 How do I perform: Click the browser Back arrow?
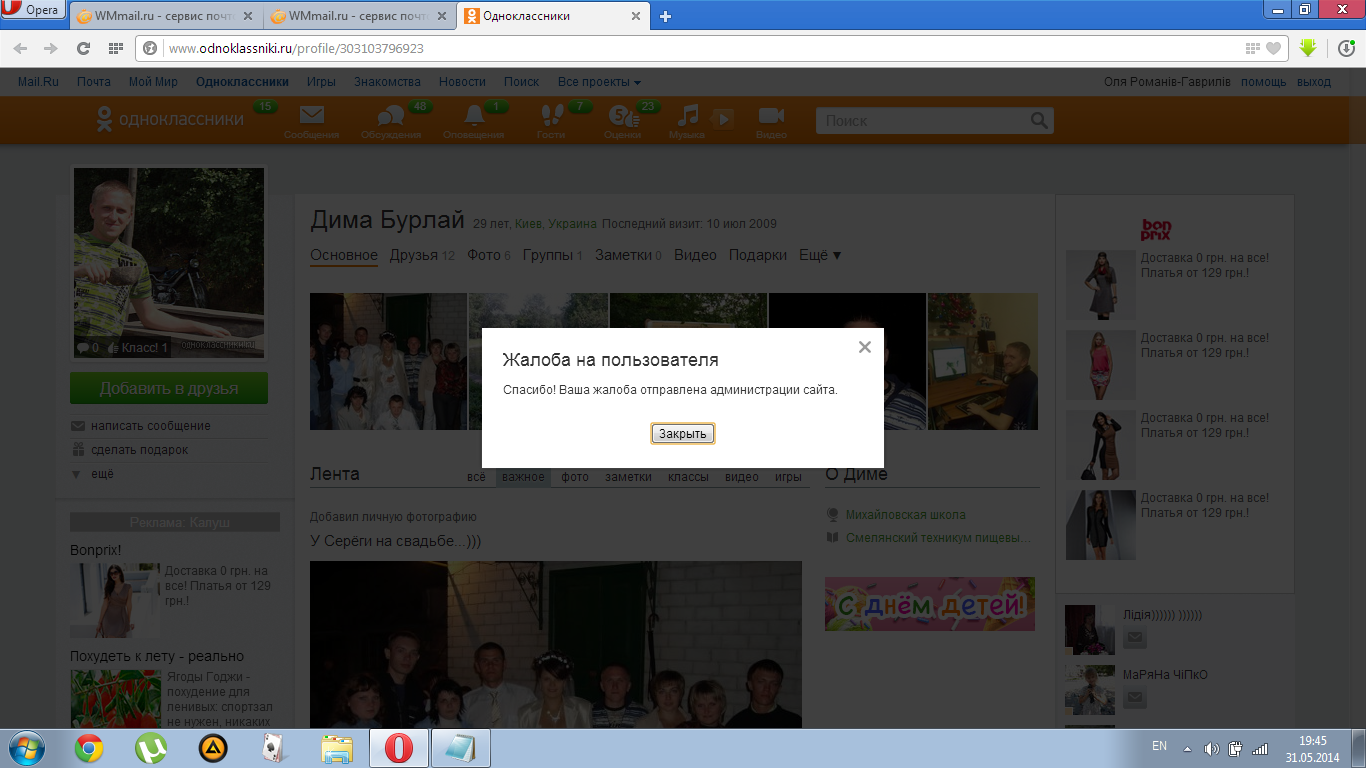(x=20, y=48)
